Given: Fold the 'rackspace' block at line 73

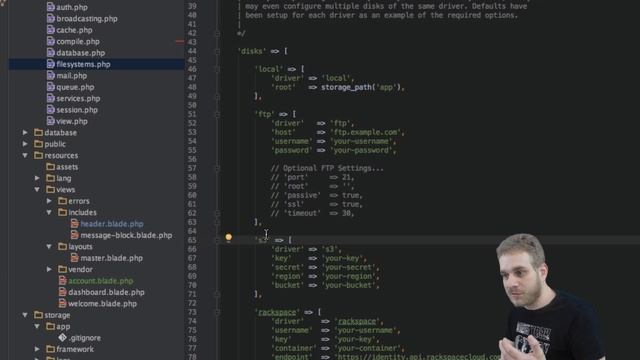Looking at the screenshot, I should tap(218, 313).
